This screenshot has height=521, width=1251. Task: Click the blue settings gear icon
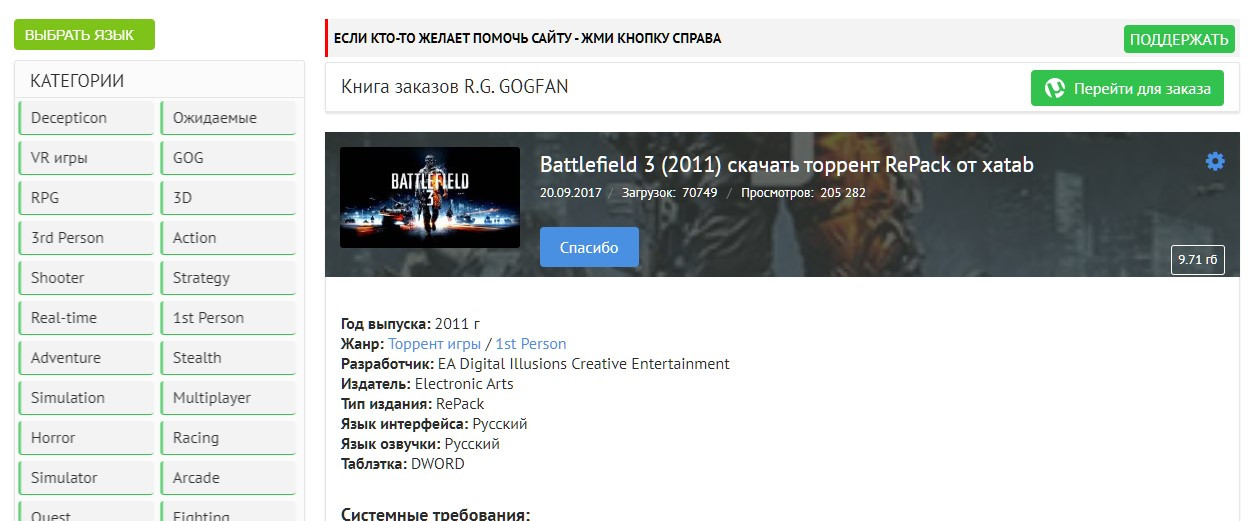[x=1214, y=161]
